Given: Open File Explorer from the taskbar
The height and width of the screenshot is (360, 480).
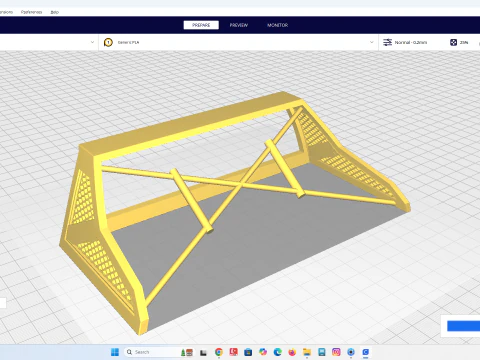Looking at the screenshot, I should pyautogui.click(x=307, y=352).
